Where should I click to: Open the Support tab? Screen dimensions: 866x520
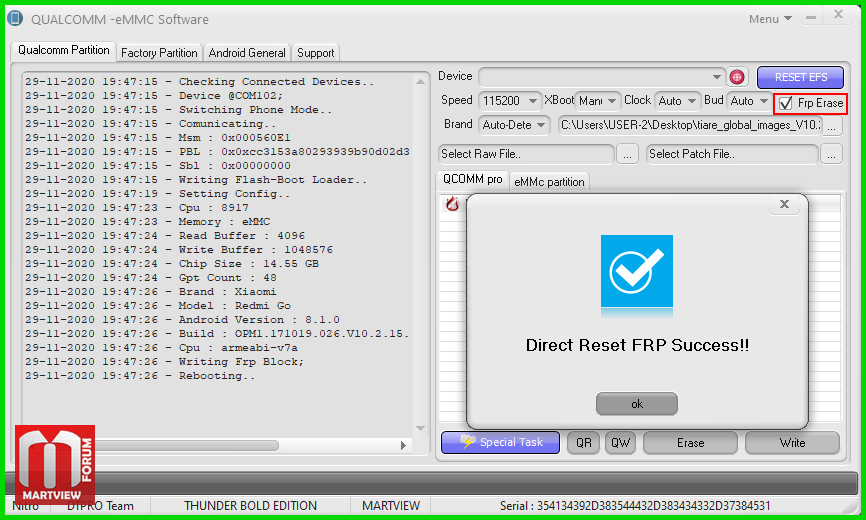[315, 53]
